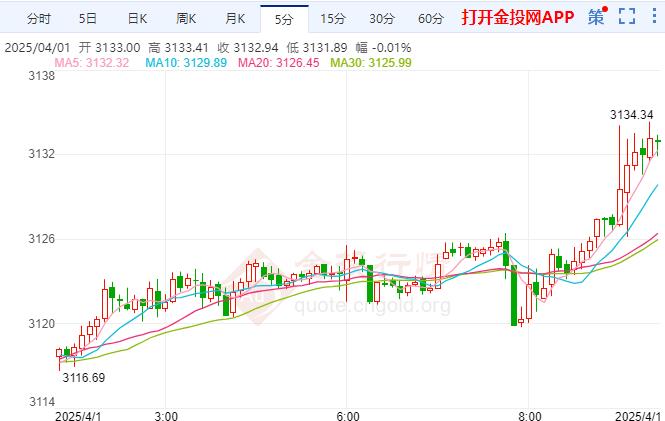Toggle the MA20 moving average label
This screenshot has height=421, width=665.
pyautogui.click(x=278, y=63)
